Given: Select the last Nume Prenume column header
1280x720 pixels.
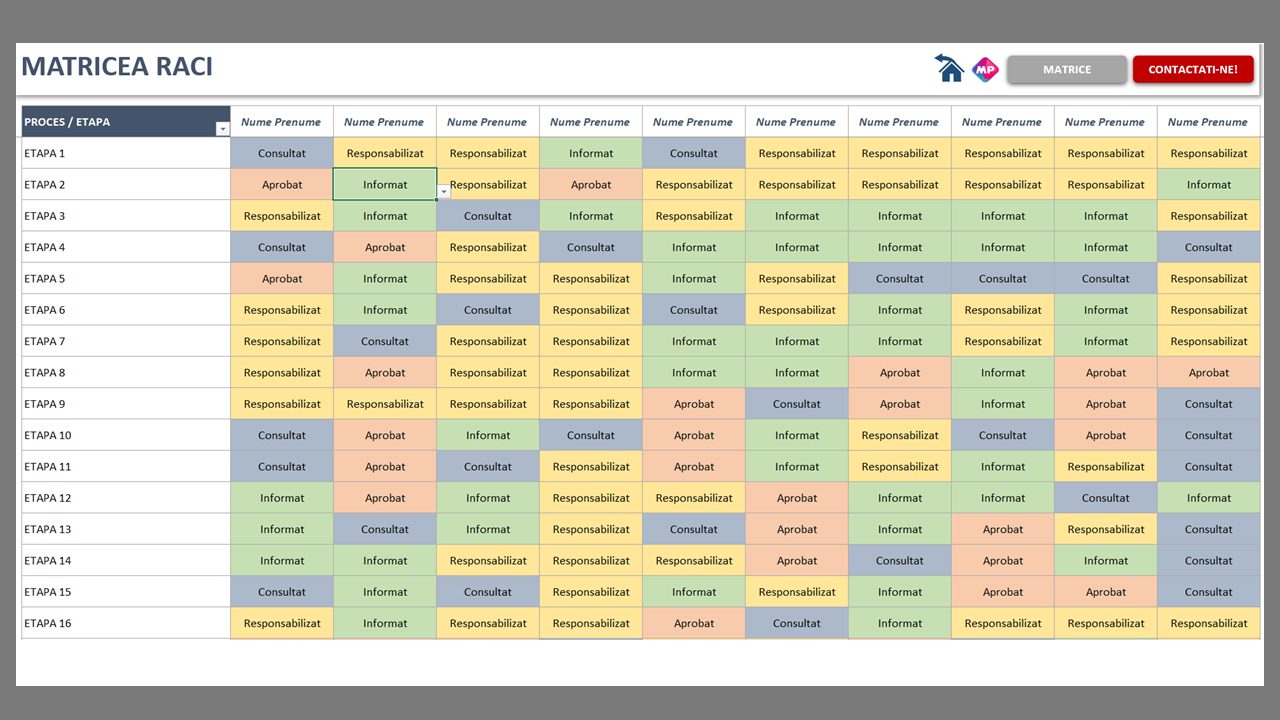Looking at the screenshot, I should [1207, 122].
